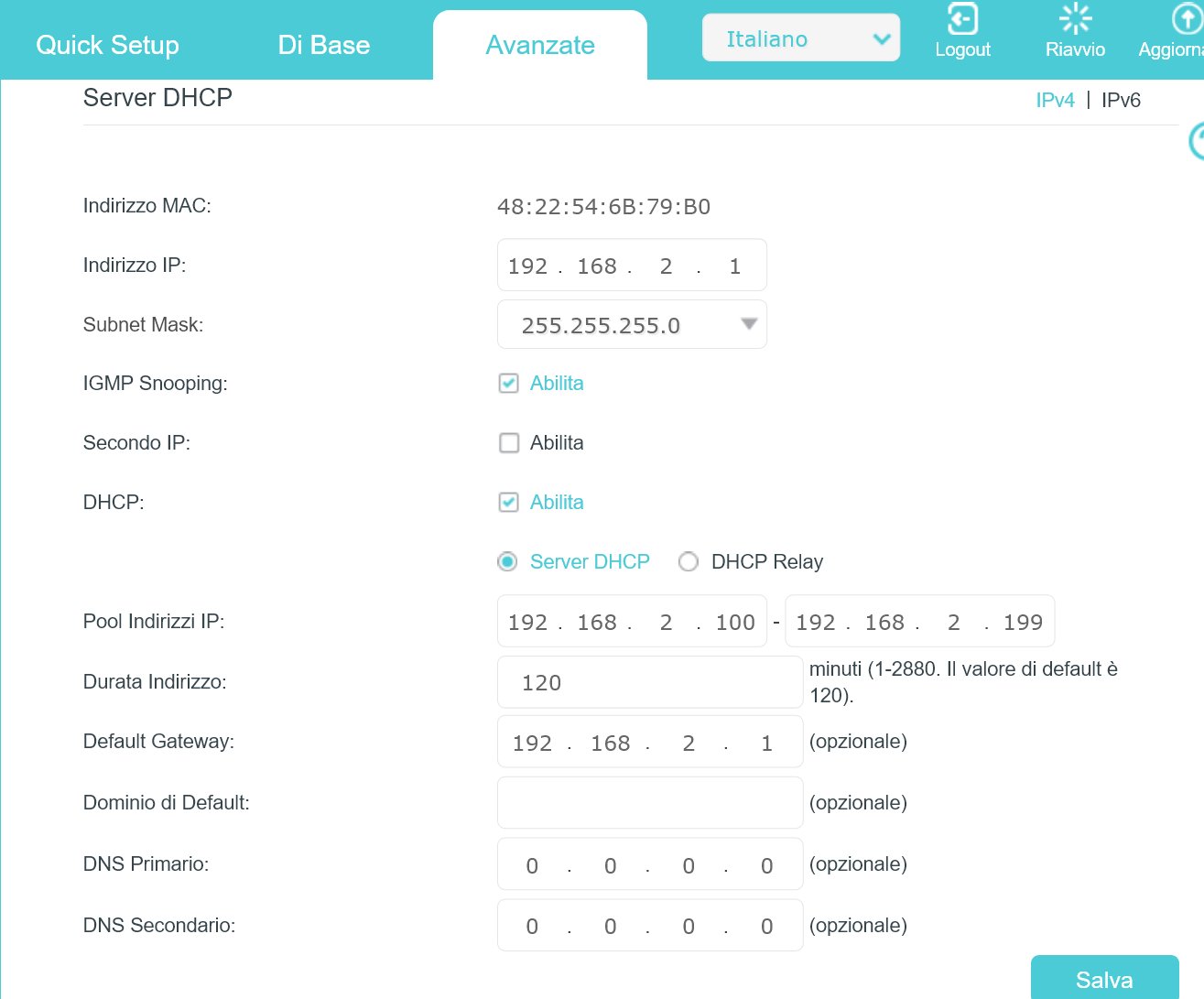Switch to the IPv6 settings link
1204x999 pixels.
tap(1121, 100)
